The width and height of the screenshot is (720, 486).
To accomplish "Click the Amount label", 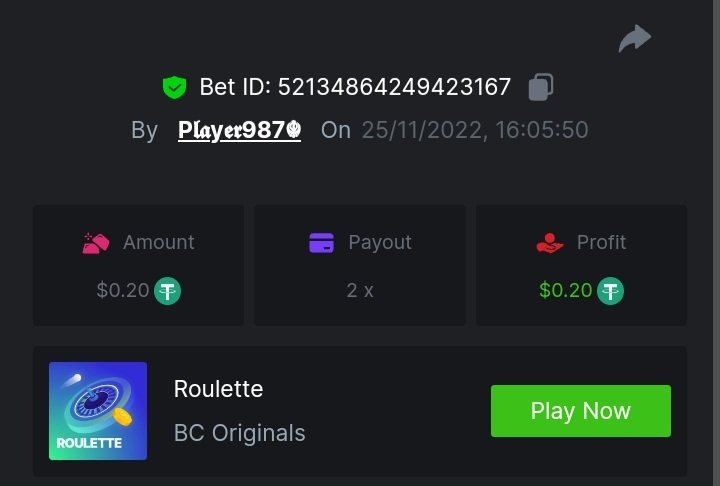I will click(x=158, y=243).
